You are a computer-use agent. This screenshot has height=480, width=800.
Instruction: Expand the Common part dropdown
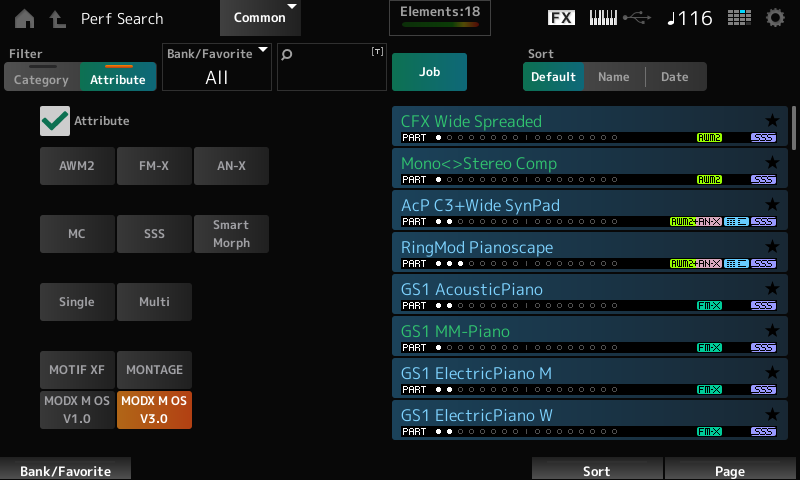click(x=260, y=18)
